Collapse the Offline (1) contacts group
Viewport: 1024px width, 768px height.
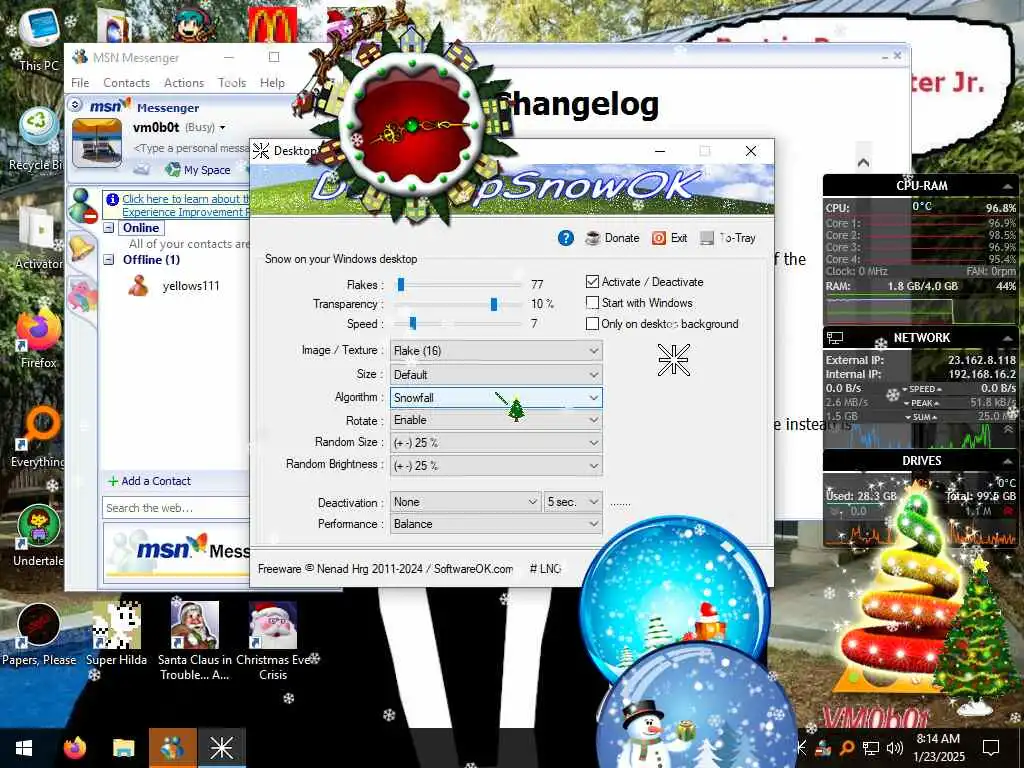tap(109, 260)
